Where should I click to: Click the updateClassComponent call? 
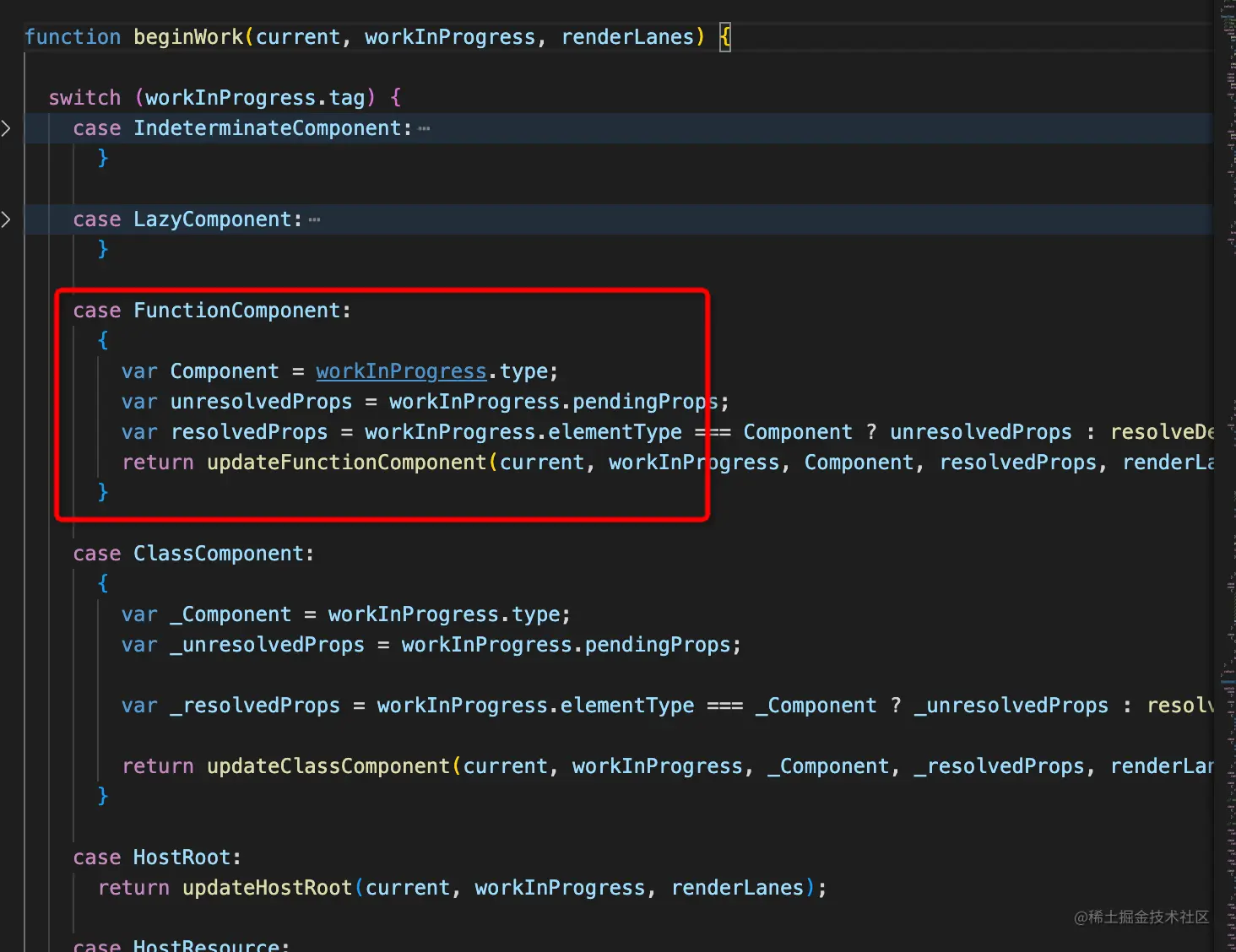[328, 766]
